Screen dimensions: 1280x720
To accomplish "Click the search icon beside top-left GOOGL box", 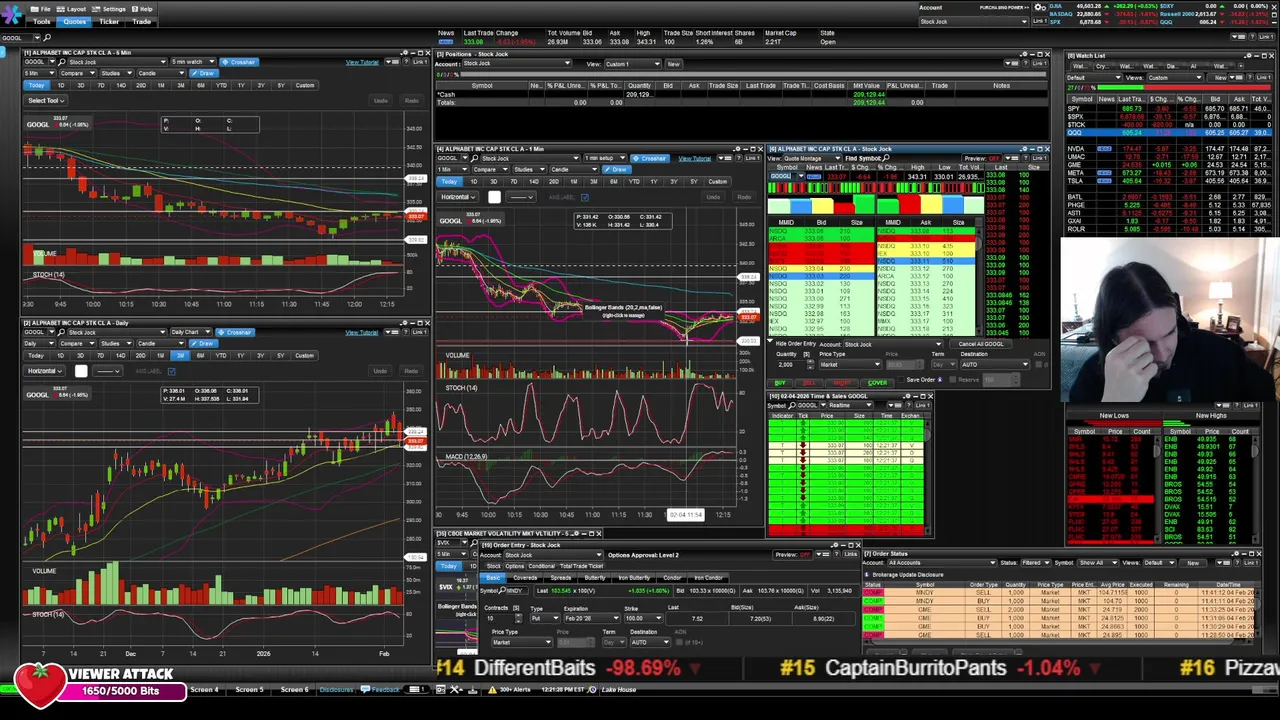I will pyautogui.click(x=47, y=37).
